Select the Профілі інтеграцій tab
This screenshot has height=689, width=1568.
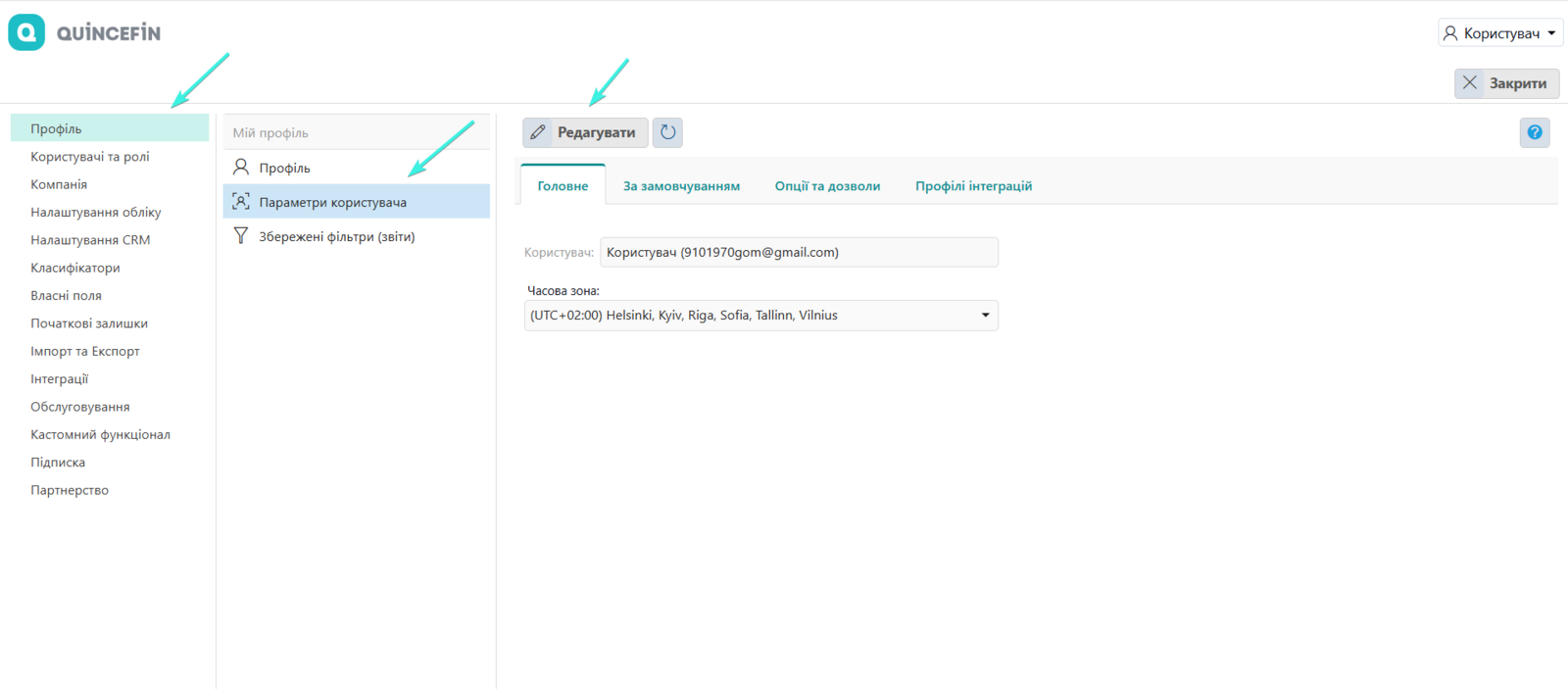(973, 186)
